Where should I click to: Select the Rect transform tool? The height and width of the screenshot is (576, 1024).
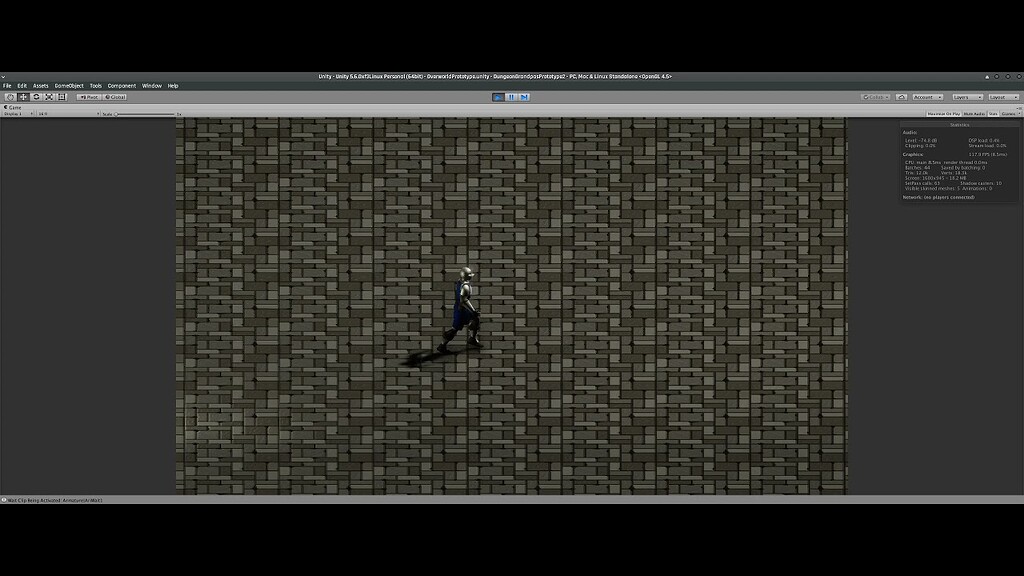click(62, 96)
